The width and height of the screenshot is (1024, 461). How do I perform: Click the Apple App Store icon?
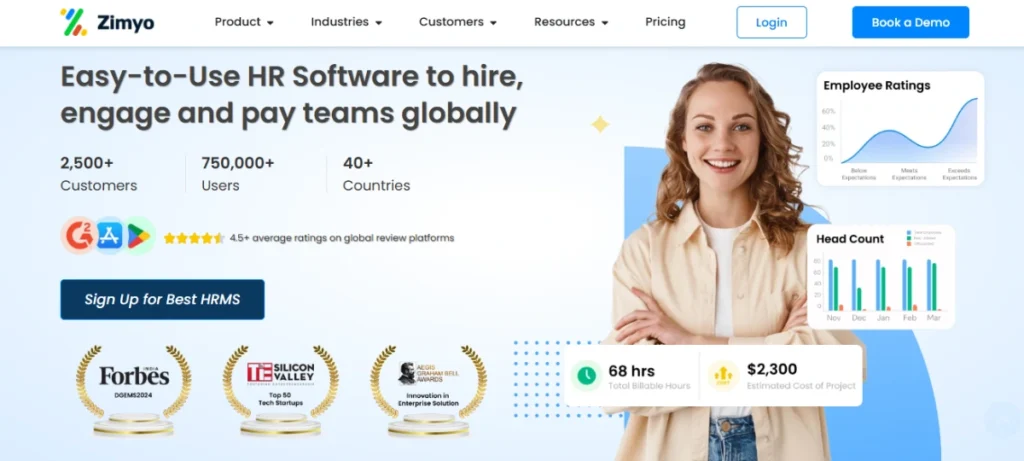109,235
